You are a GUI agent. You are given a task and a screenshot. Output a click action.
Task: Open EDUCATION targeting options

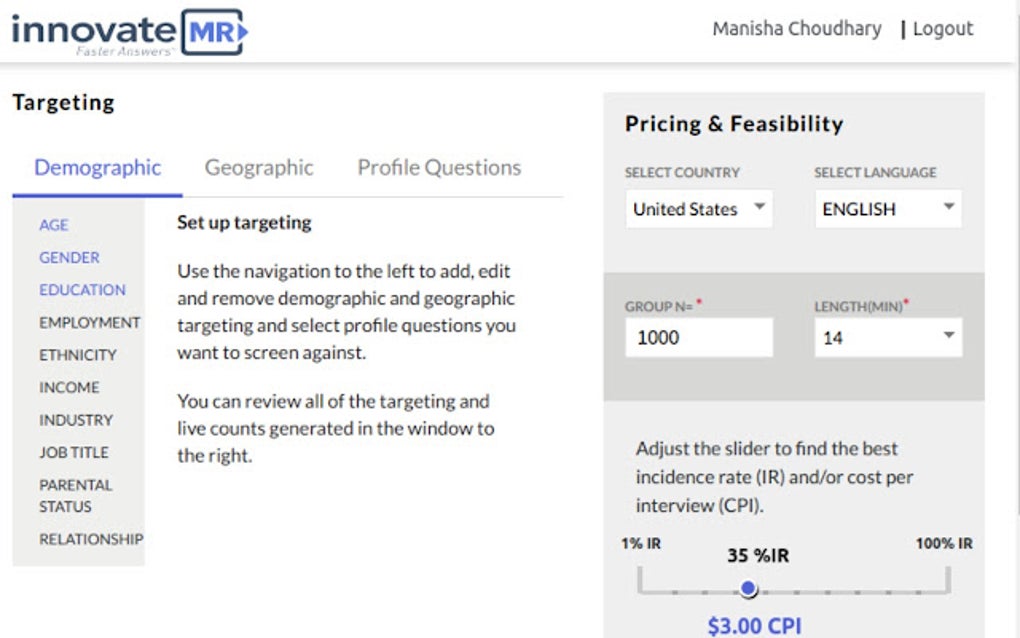(83, 290)
